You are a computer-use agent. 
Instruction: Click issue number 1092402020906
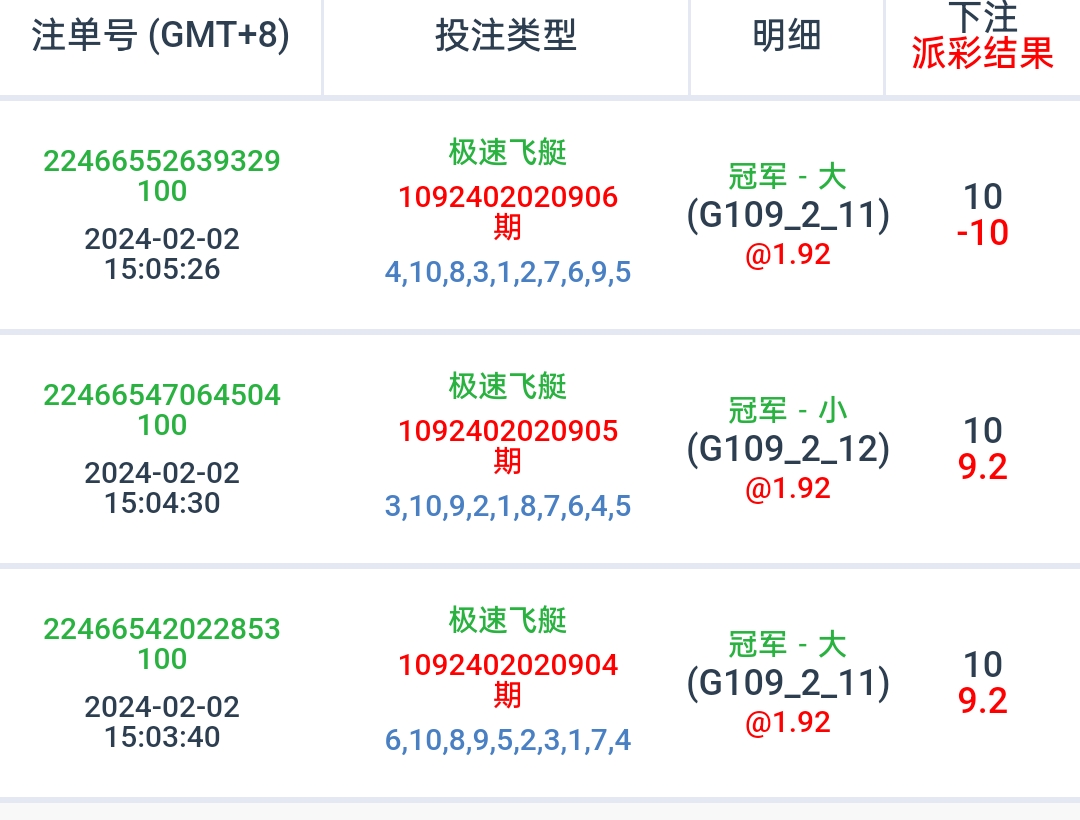tap(508, 197)
